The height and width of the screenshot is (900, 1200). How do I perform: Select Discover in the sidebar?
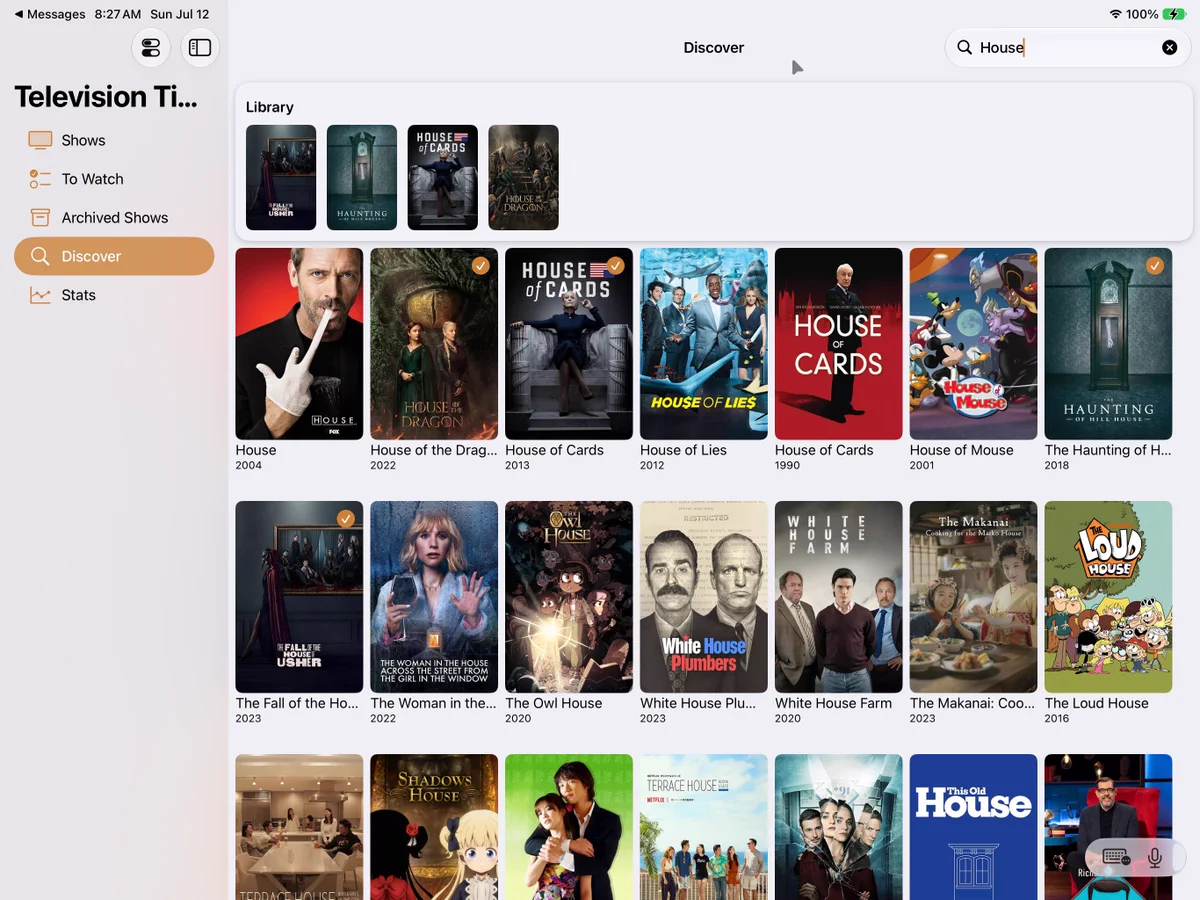(114, 256)
